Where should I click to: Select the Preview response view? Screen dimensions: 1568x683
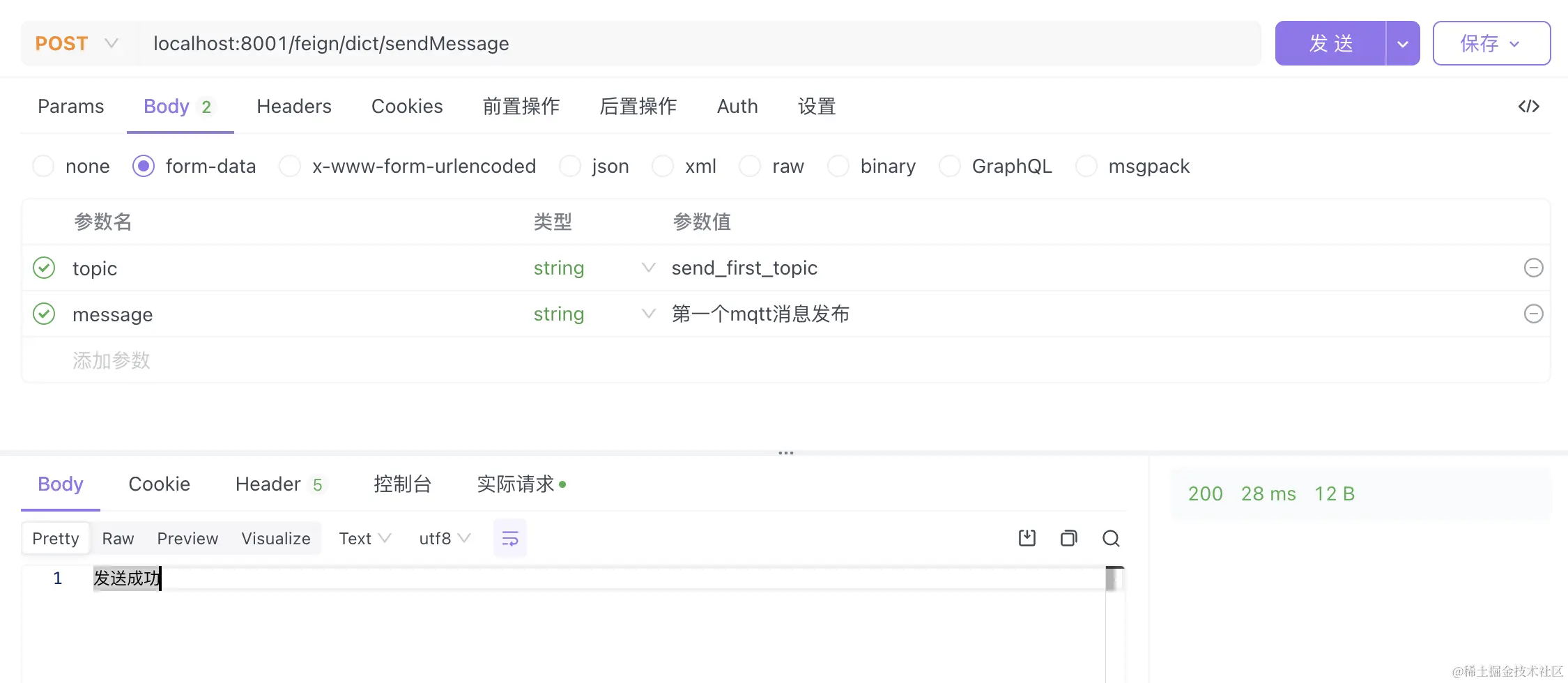187,538
